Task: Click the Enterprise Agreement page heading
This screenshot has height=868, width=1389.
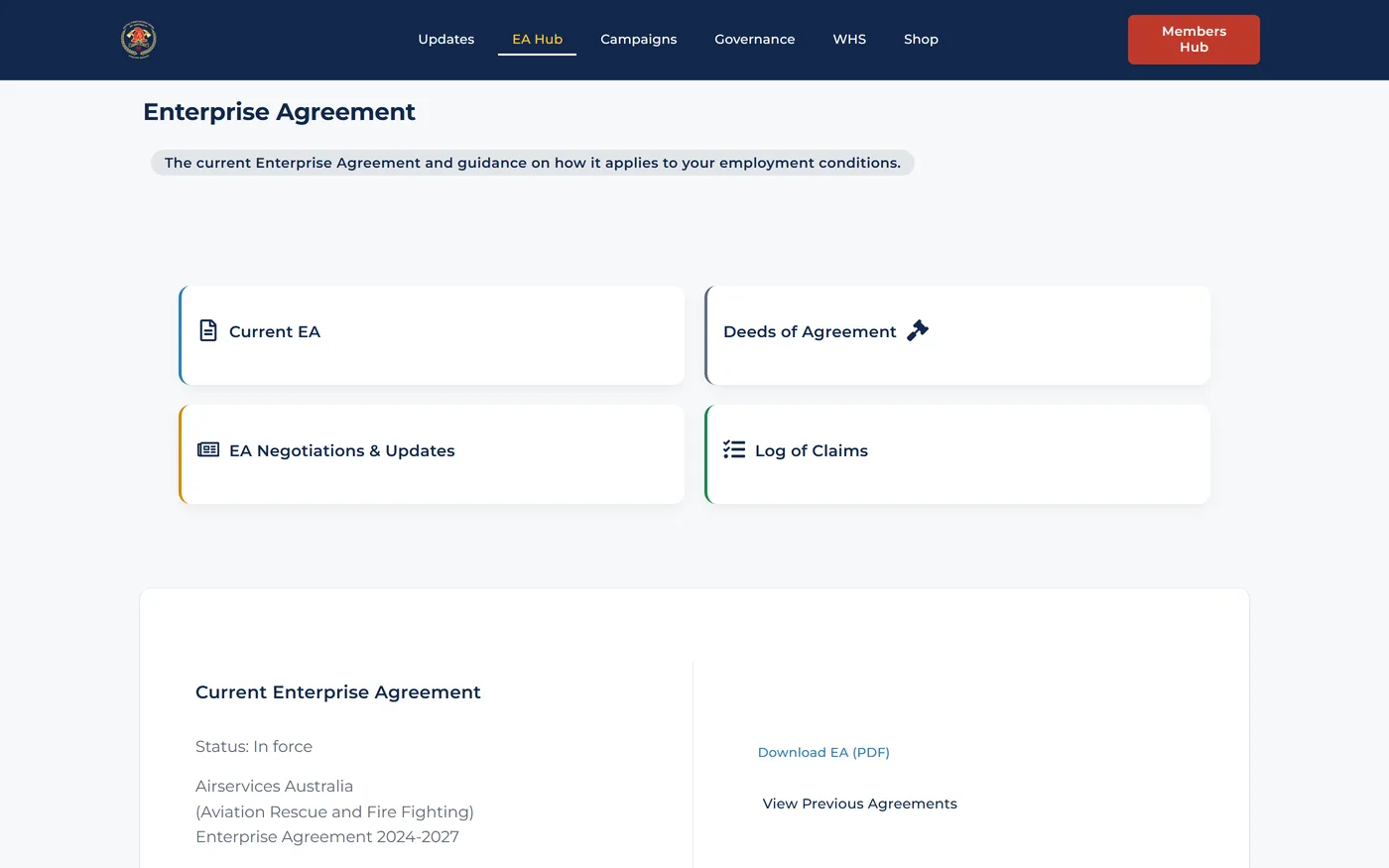Action: [279, 112]
